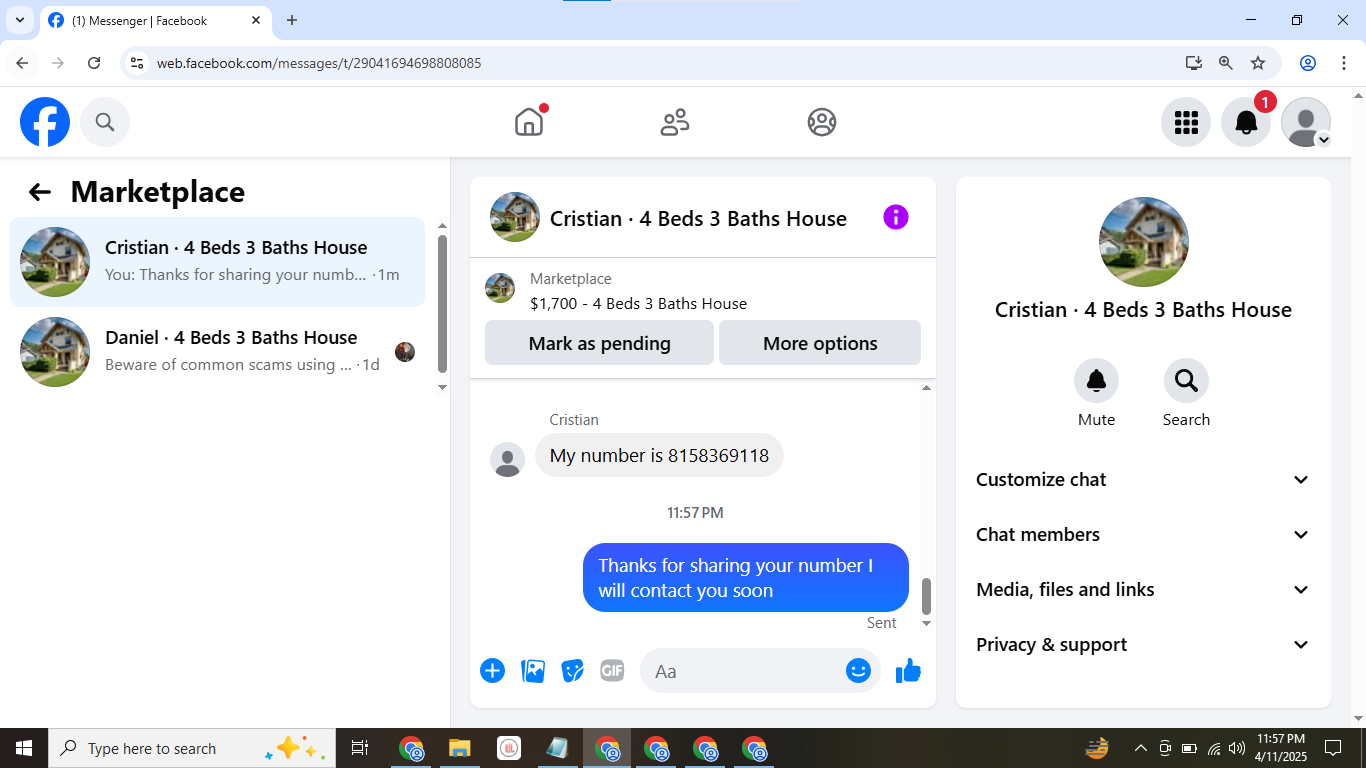The width and height of the screenshot is (1366, 768).
Task: Click the Mute bell button
Action: point(1096,380)
